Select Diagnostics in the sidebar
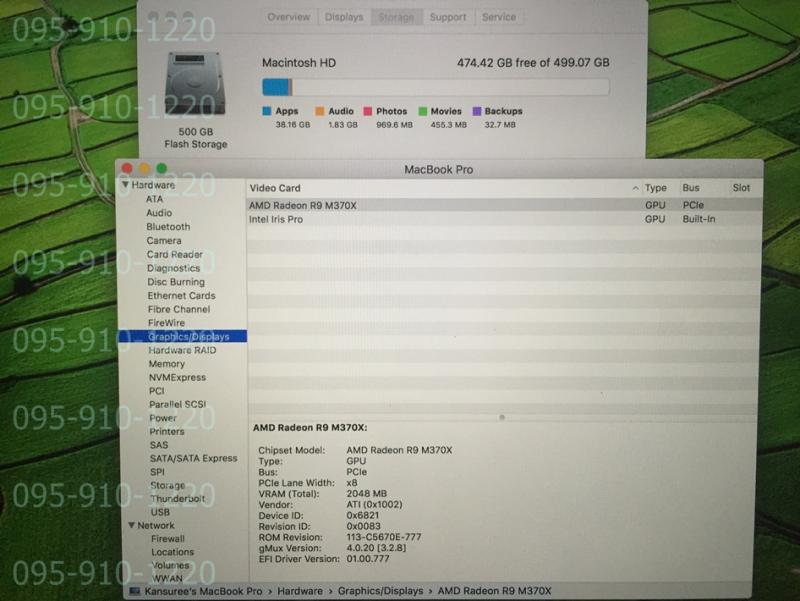Image resolution: width=800 pixels, height=601 pixels. pyautogui.click(x=173, y=268)
